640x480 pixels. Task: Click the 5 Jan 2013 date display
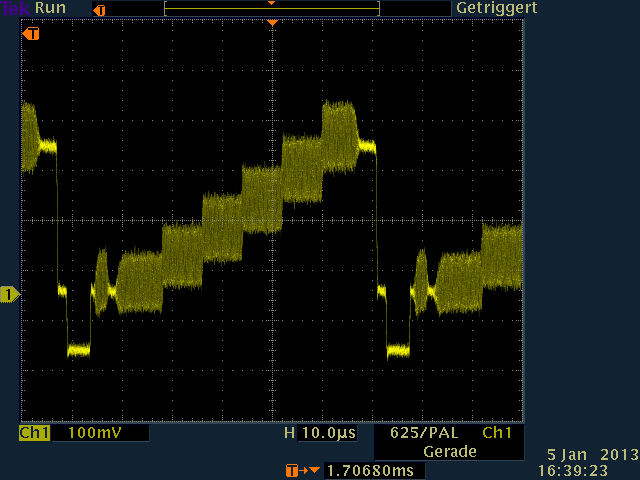(x=592, y=453)
